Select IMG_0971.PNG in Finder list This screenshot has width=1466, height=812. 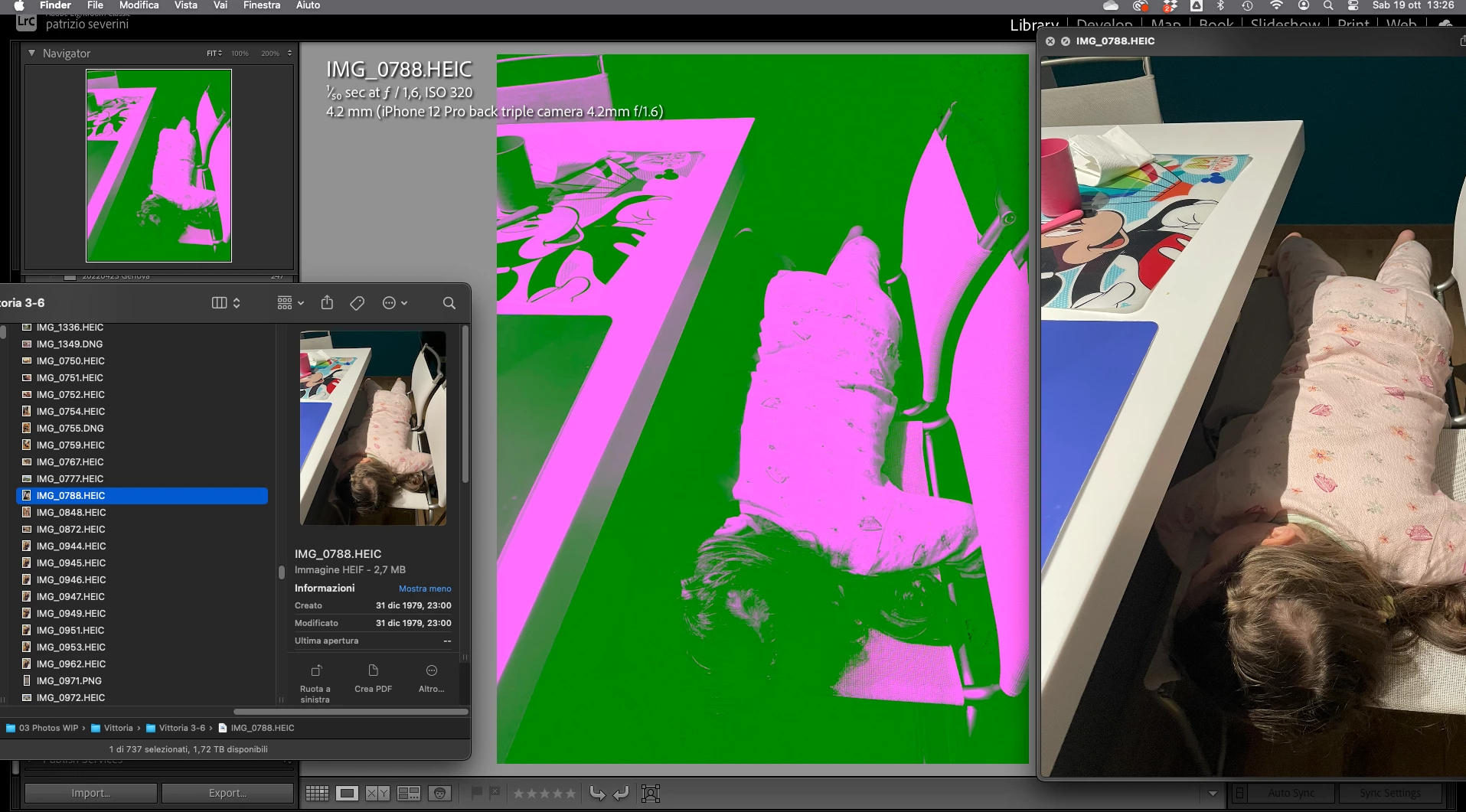142,681
